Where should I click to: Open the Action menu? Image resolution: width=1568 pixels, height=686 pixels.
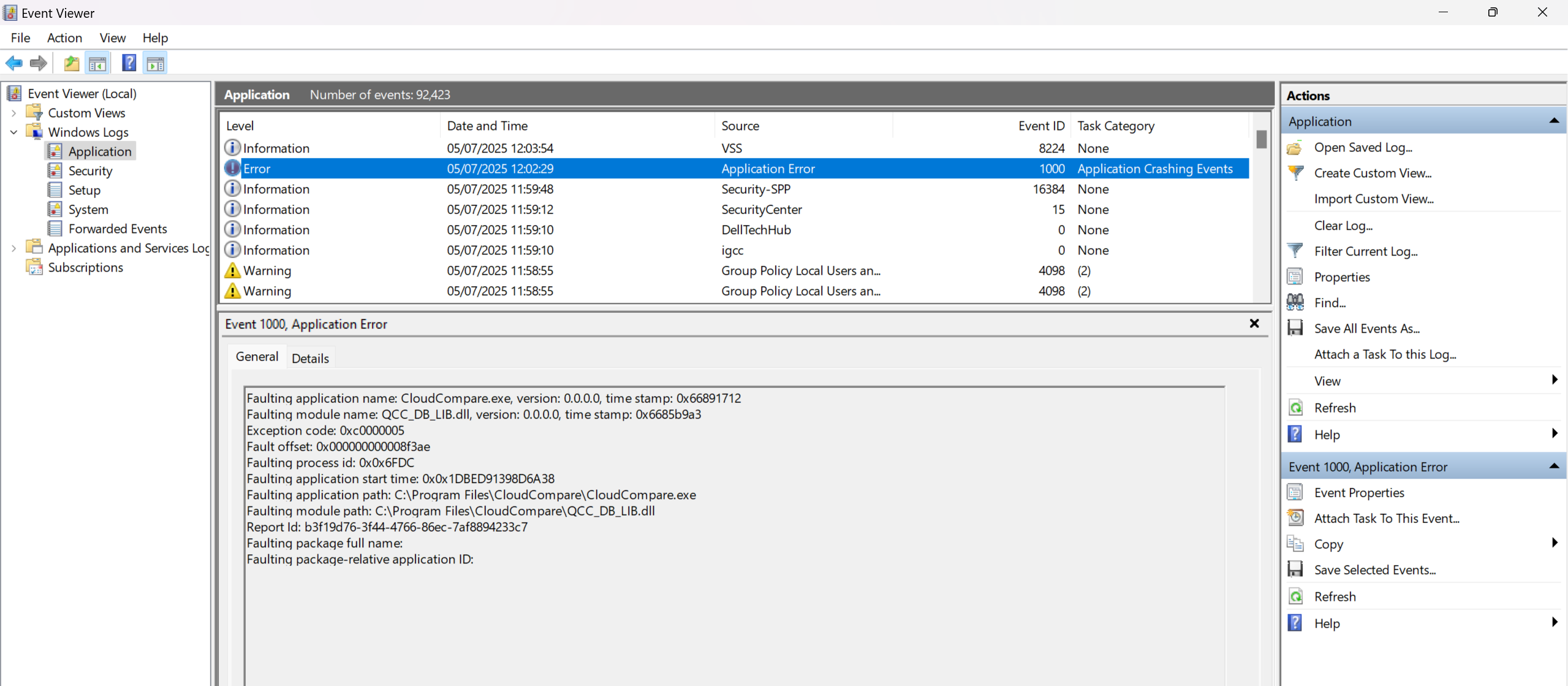pyautogui.click(x=64, y=37)
